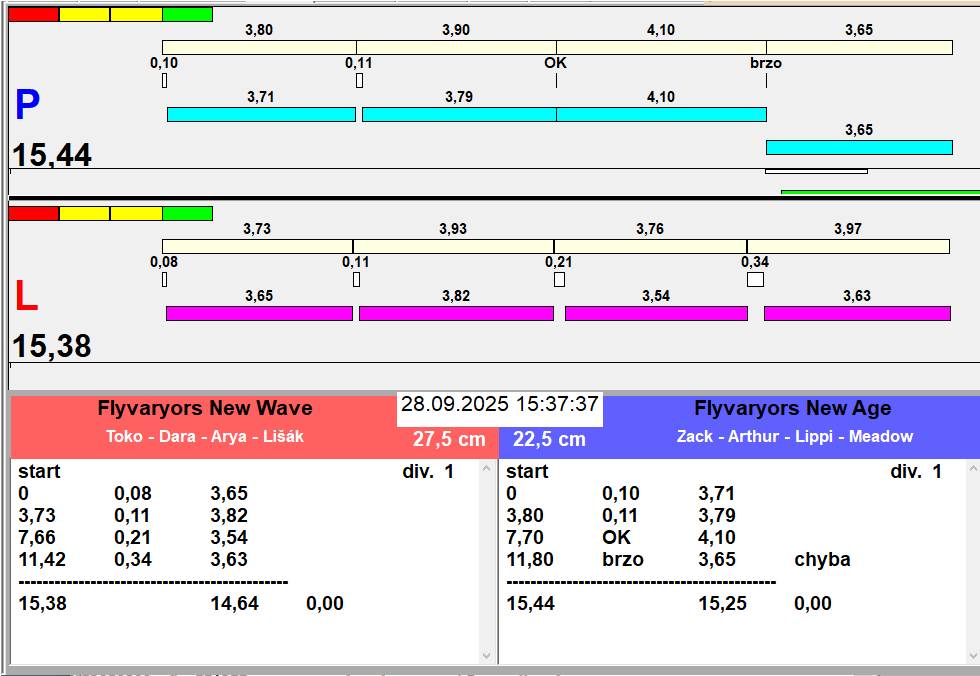Click the red start light in lane P
The width and height of the screenshot is (980, 676).
(33, 15)
